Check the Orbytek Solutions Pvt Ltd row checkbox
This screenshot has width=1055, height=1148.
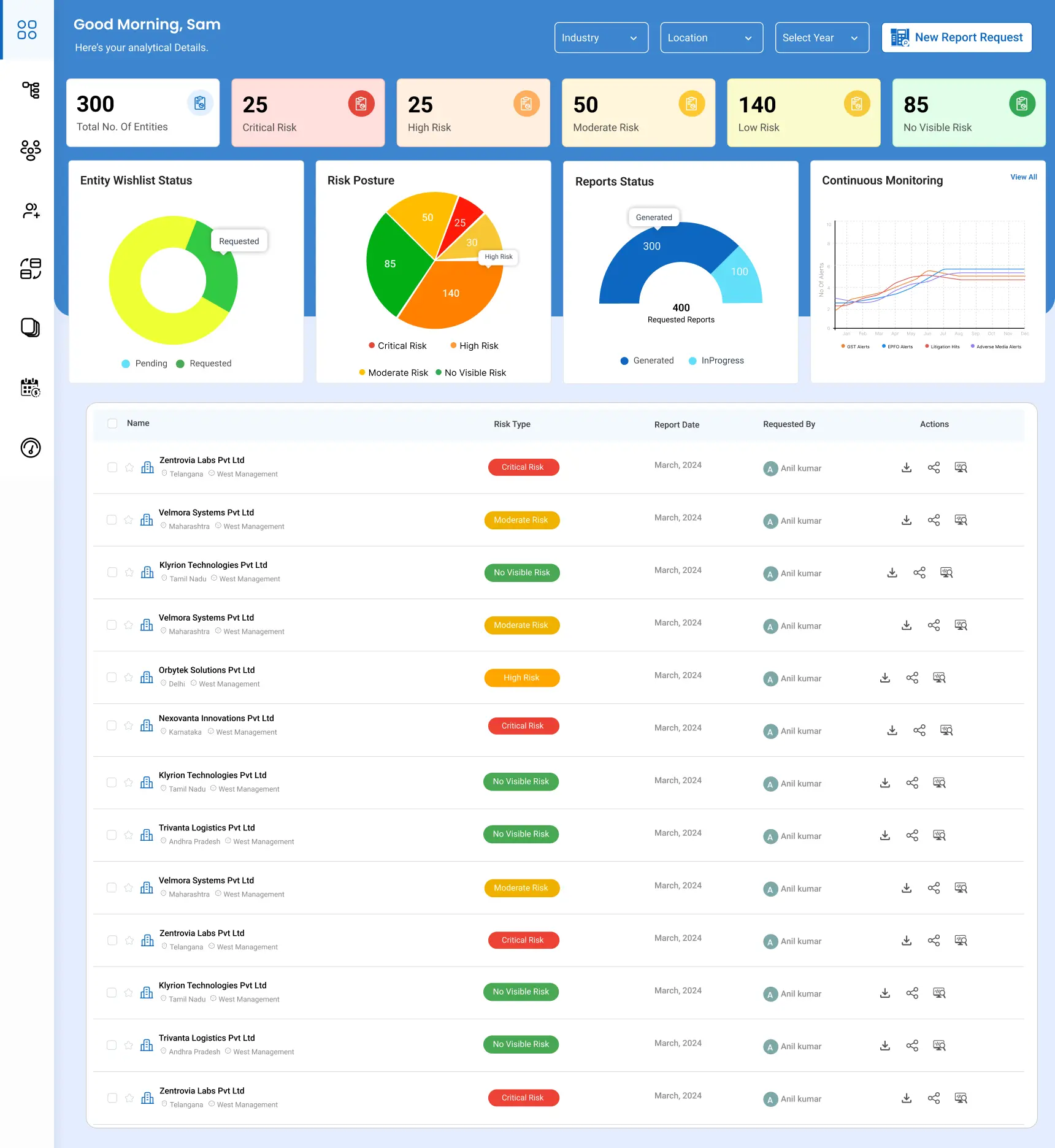pyautogui.click(x=112, y=678)
